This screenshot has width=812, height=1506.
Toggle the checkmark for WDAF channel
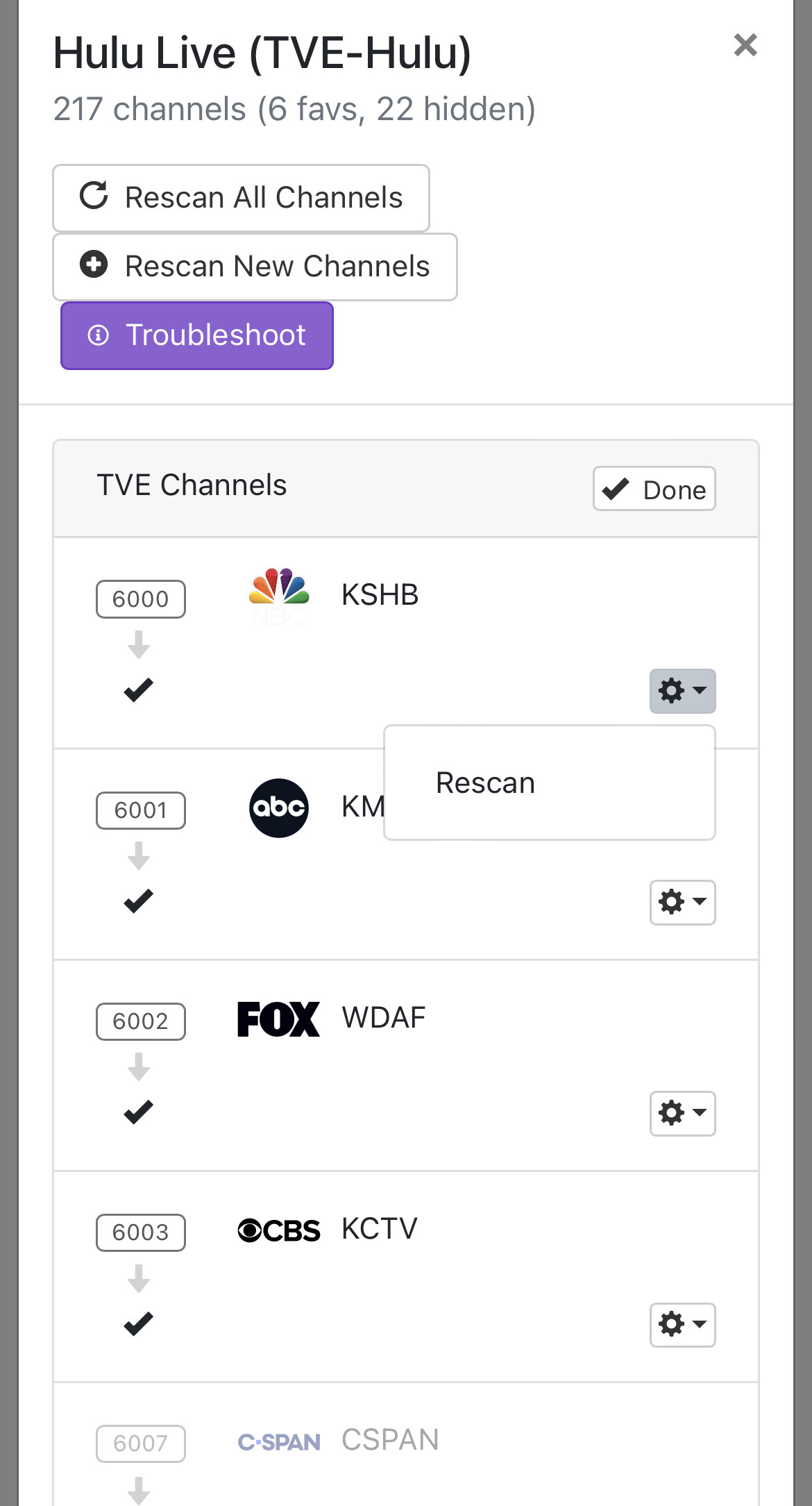(139, 1112)
